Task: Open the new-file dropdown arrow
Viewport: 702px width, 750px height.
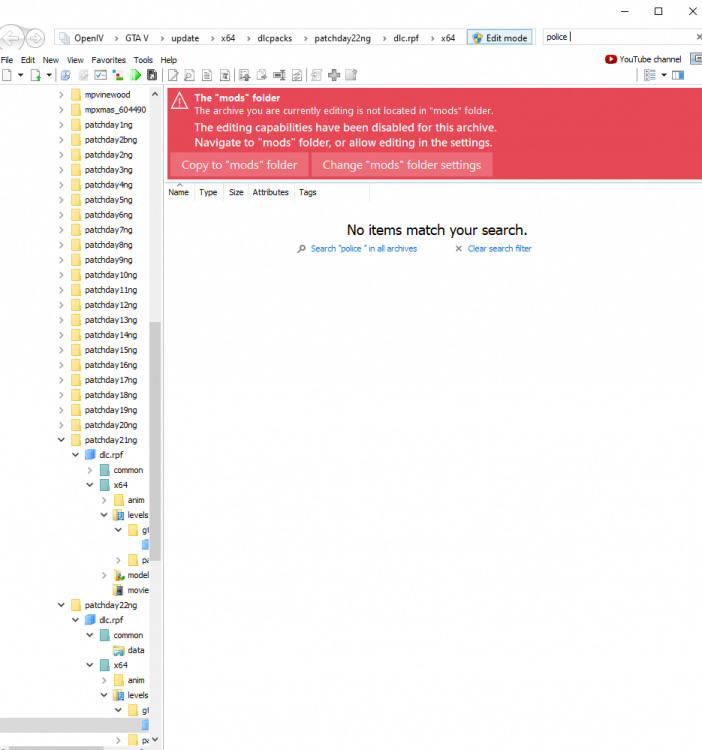Action: point(21,75)
